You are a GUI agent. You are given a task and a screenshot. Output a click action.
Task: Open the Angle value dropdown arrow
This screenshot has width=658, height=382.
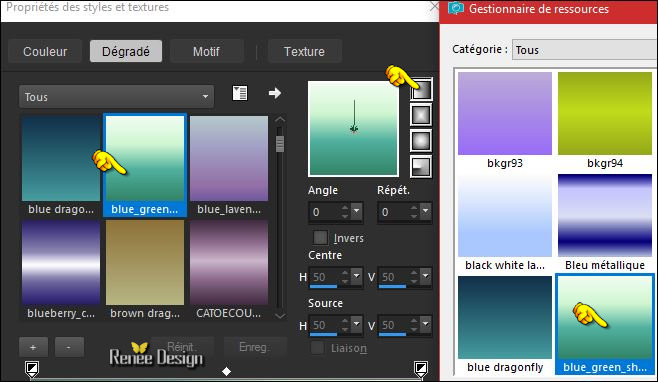(356, 211)
